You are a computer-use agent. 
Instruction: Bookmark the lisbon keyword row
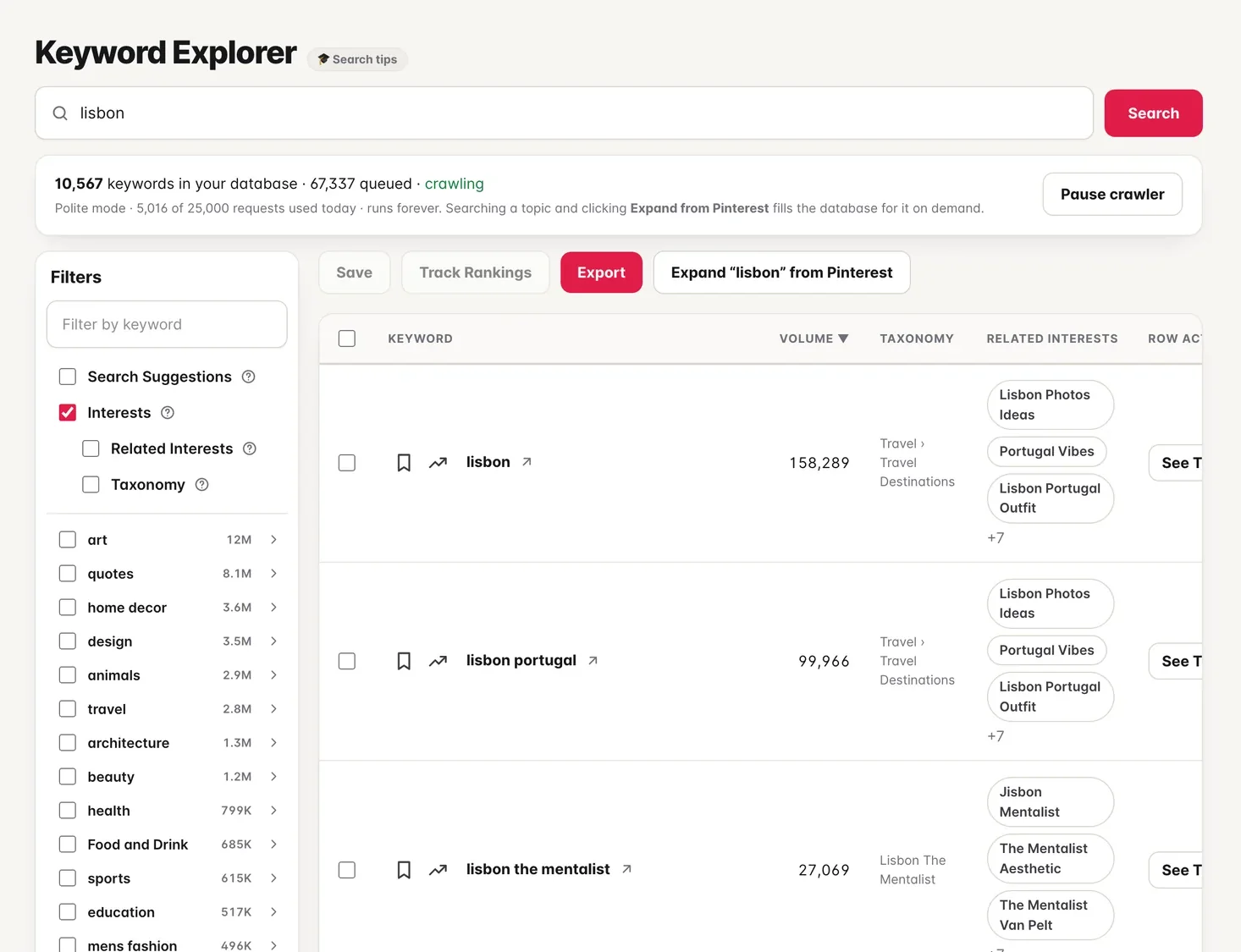coord(404,463)
